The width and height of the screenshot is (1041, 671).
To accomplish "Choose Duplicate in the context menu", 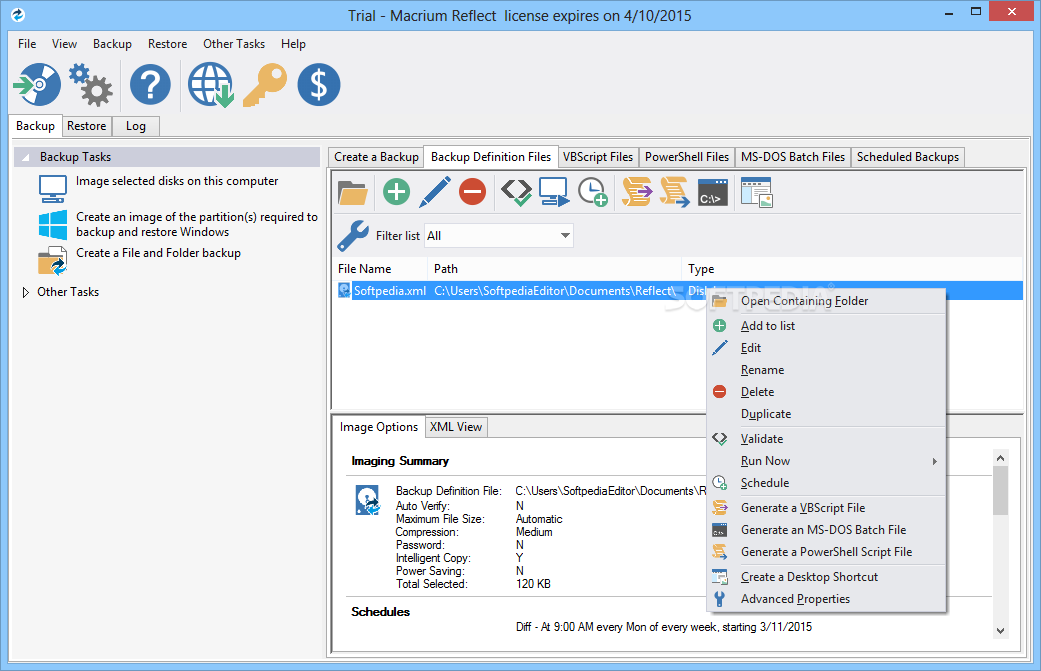I will [x=826, y=414].
